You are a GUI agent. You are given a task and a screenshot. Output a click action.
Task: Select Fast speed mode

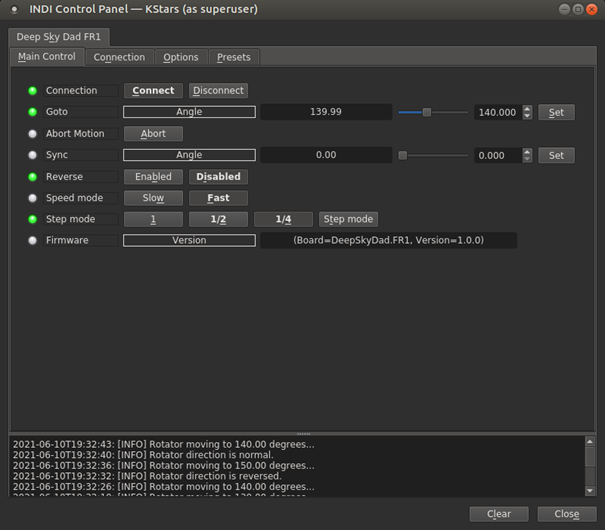pyautogui.click(x=218, y=198)
